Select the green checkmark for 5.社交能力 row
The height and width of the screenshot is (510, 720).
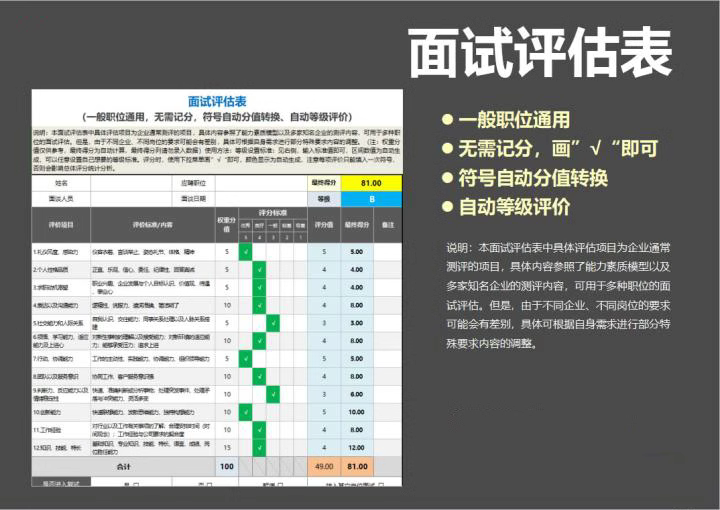[x=273, y=323]
